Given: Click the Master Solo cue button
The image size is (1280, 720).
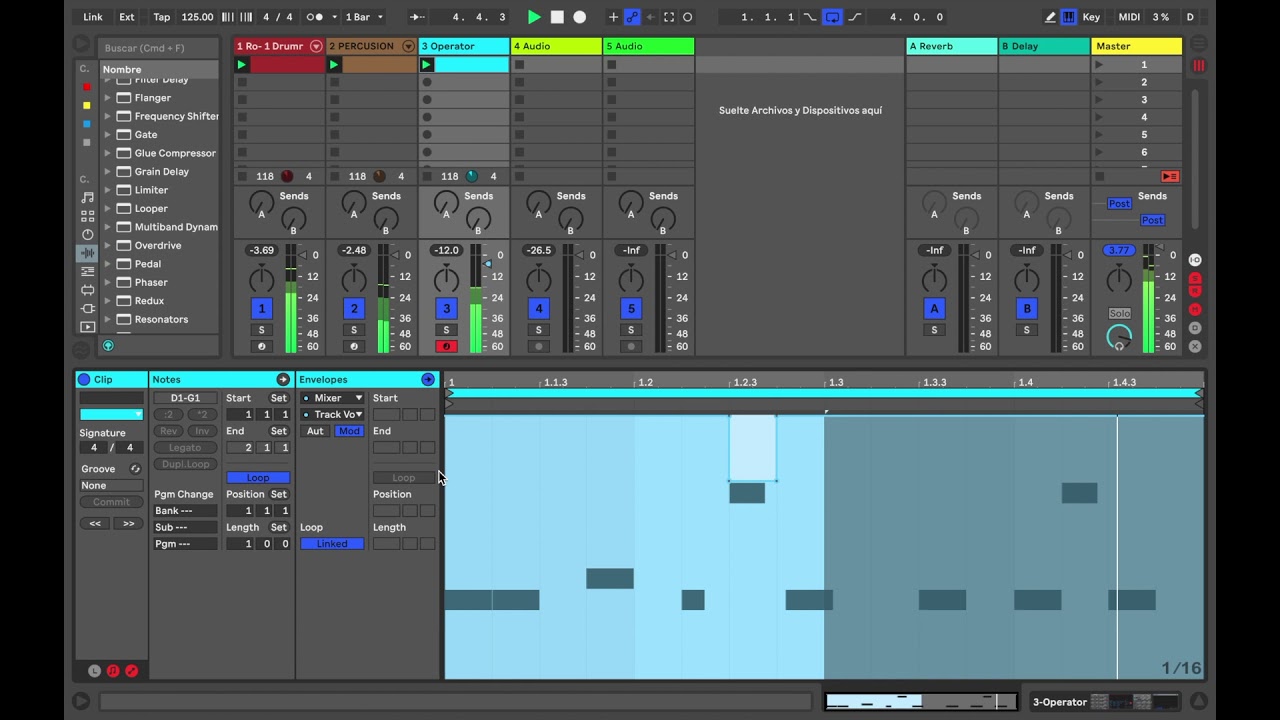Looking at the screenshot, I should [1119, 313].
